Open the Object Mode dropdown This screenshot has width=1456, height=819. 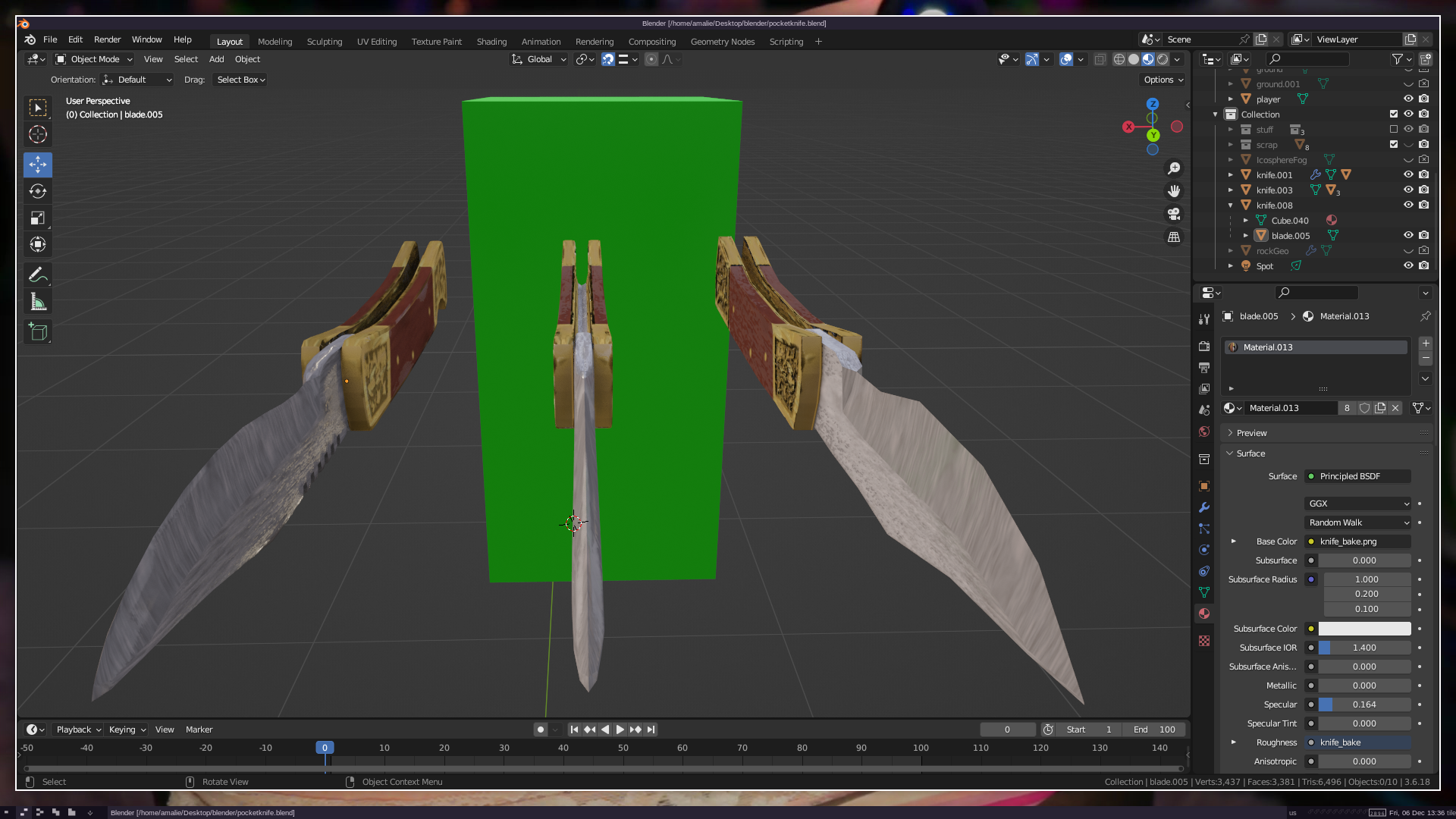click(x=94, y=59)
